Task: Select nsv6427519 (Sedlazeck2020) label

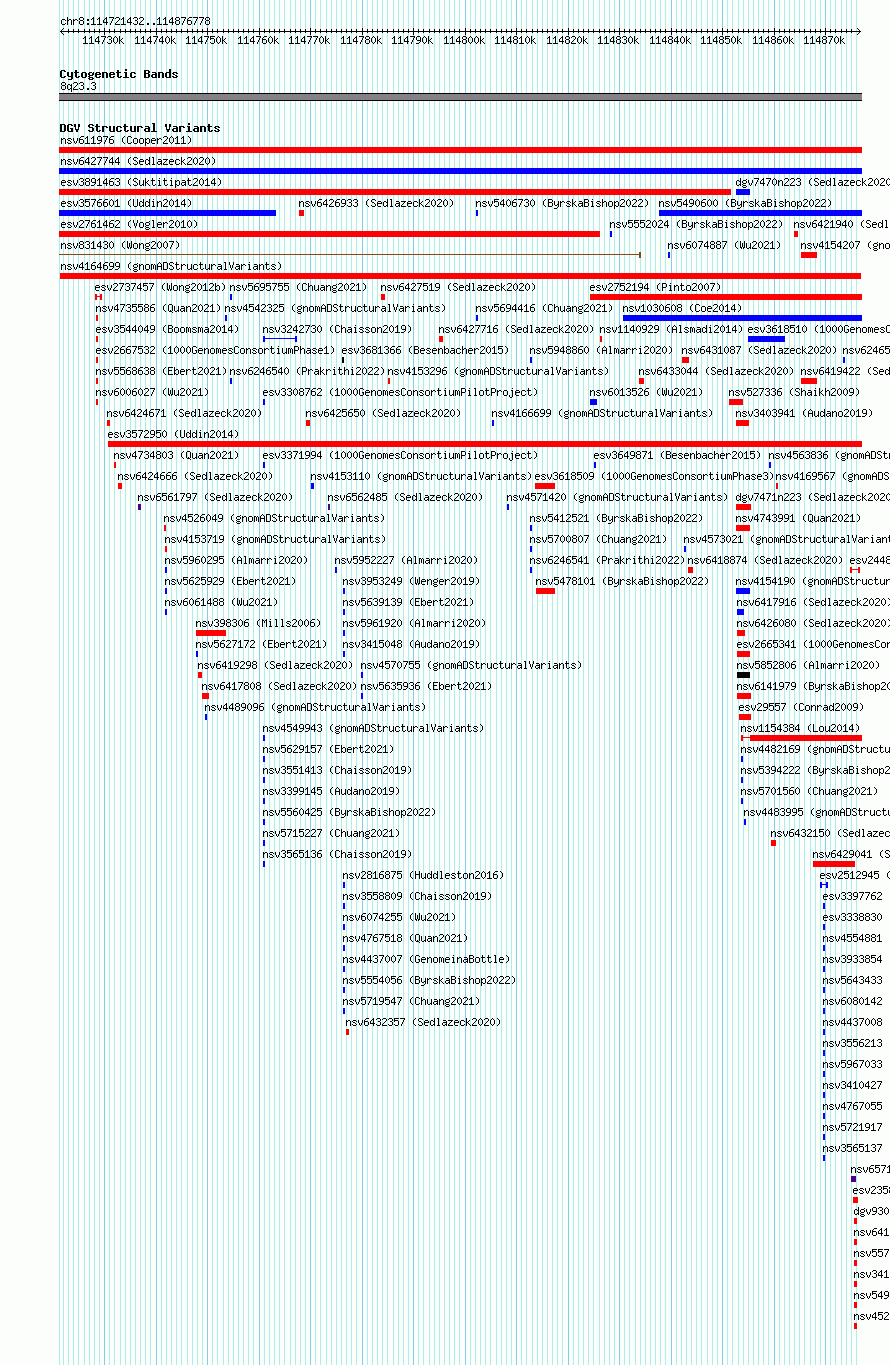Action: [458, 287]
